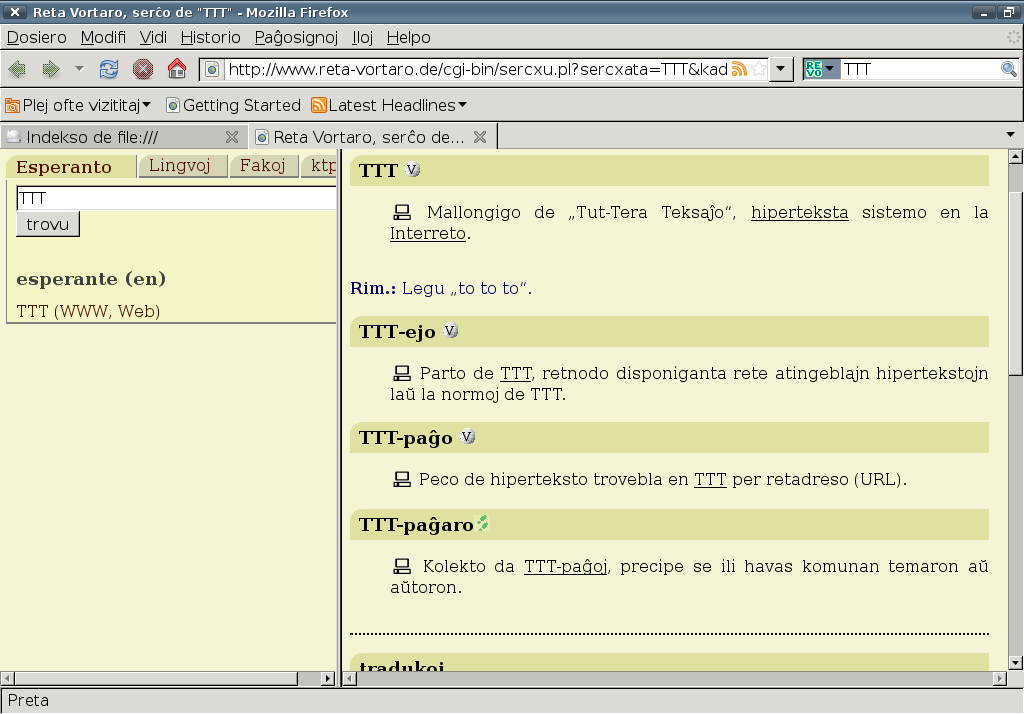Image resolution: width=1024 pixels, height=714 pixels.
Task: Expand the Plej ofte vizititaj bookmarks folder
Action: 79,105
